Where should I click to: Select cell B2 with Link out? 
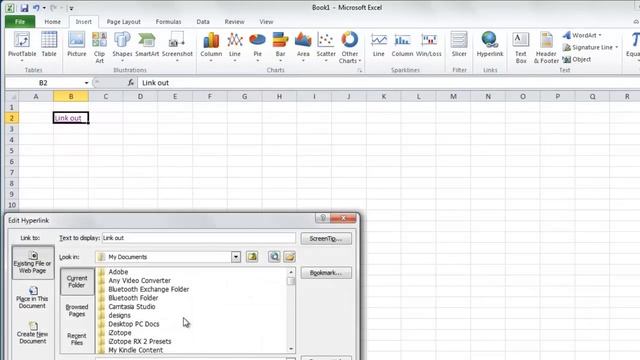pyautogui.click(x=71, y=118)
